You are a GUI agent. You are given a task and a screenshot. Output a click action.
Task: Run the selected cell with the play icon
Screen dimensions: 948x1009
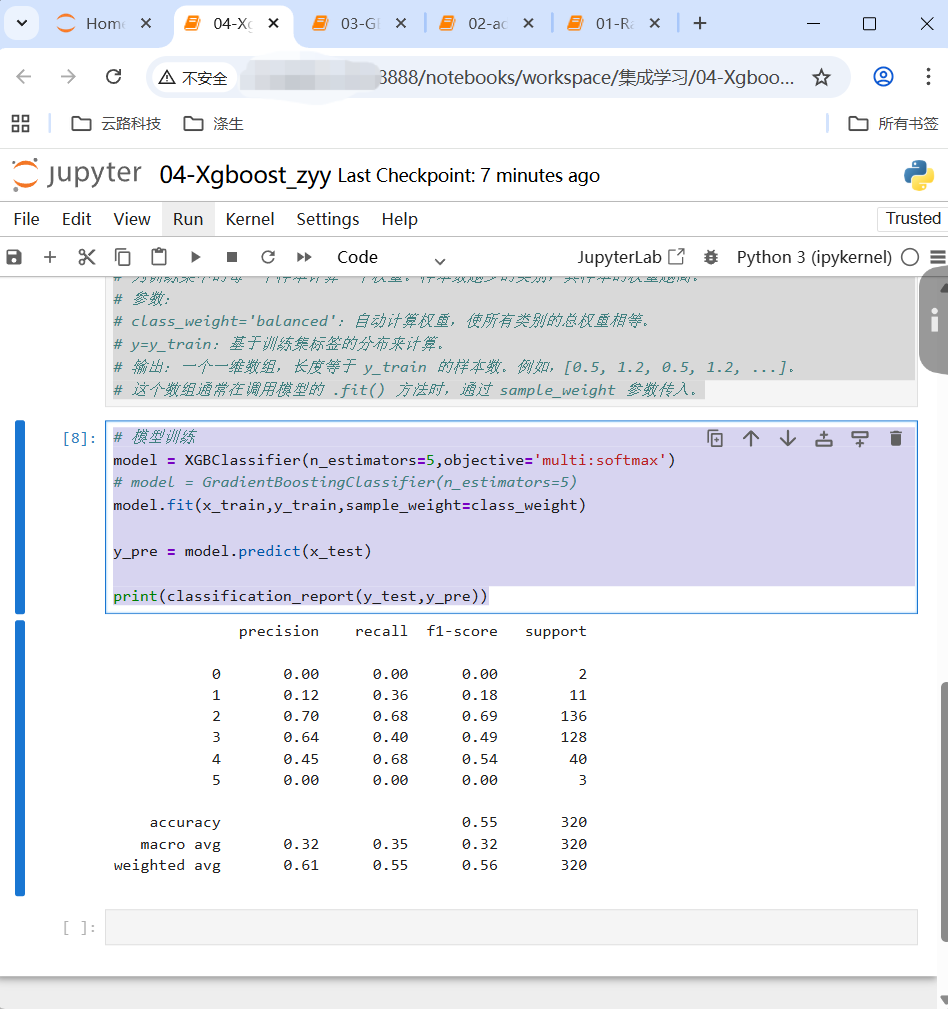point(196,257)
